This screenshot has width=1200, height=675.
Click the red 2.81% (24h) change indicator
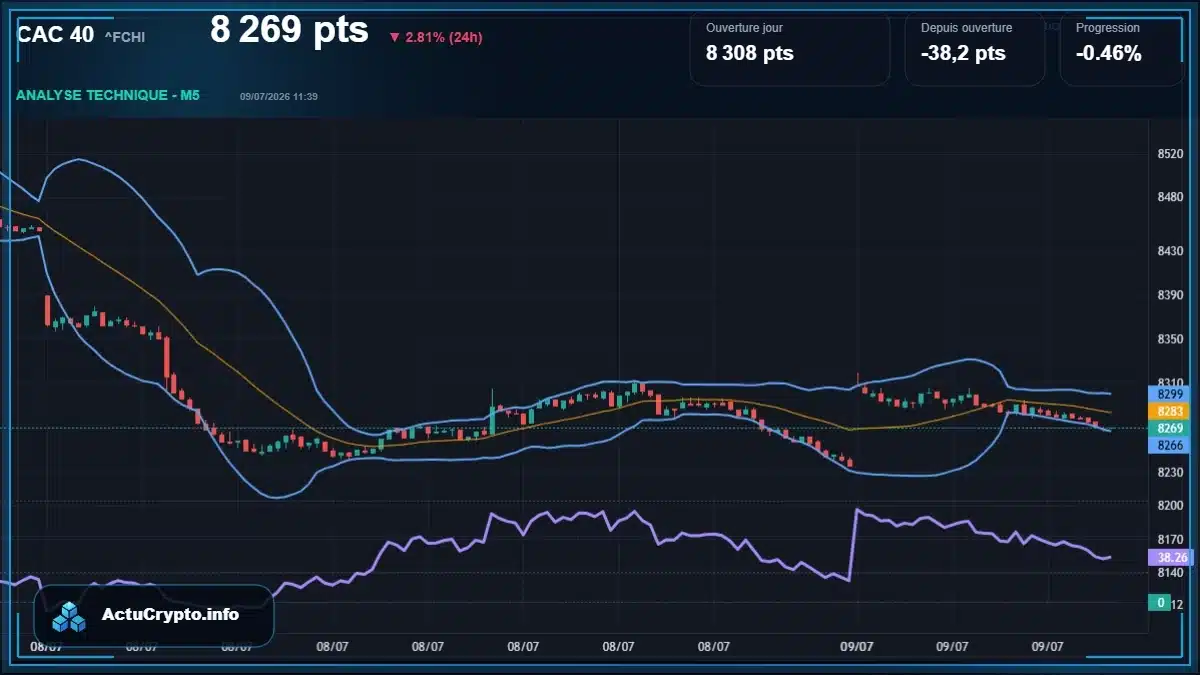click(436, 37)
